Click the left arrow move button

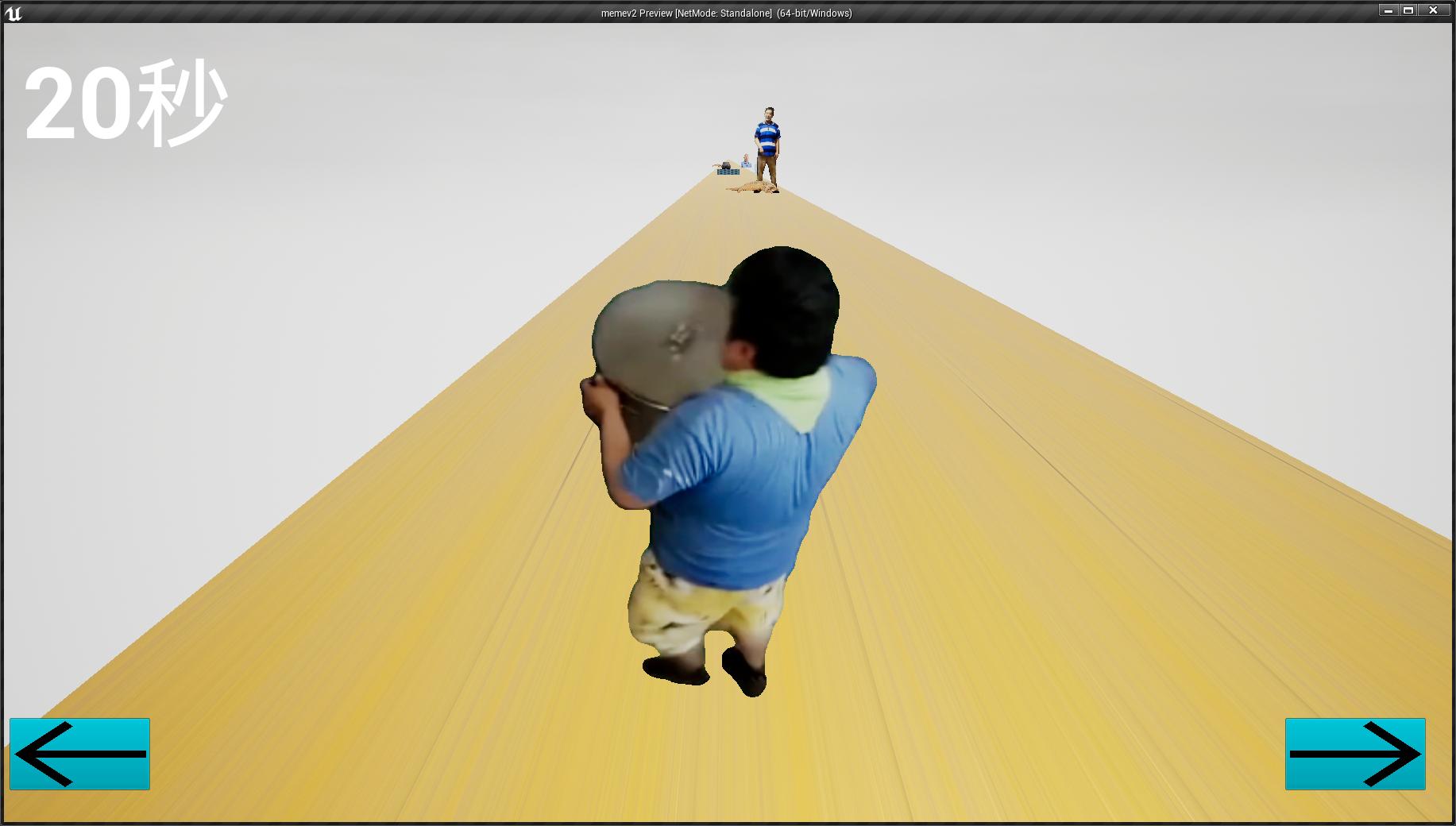(79, 754)
